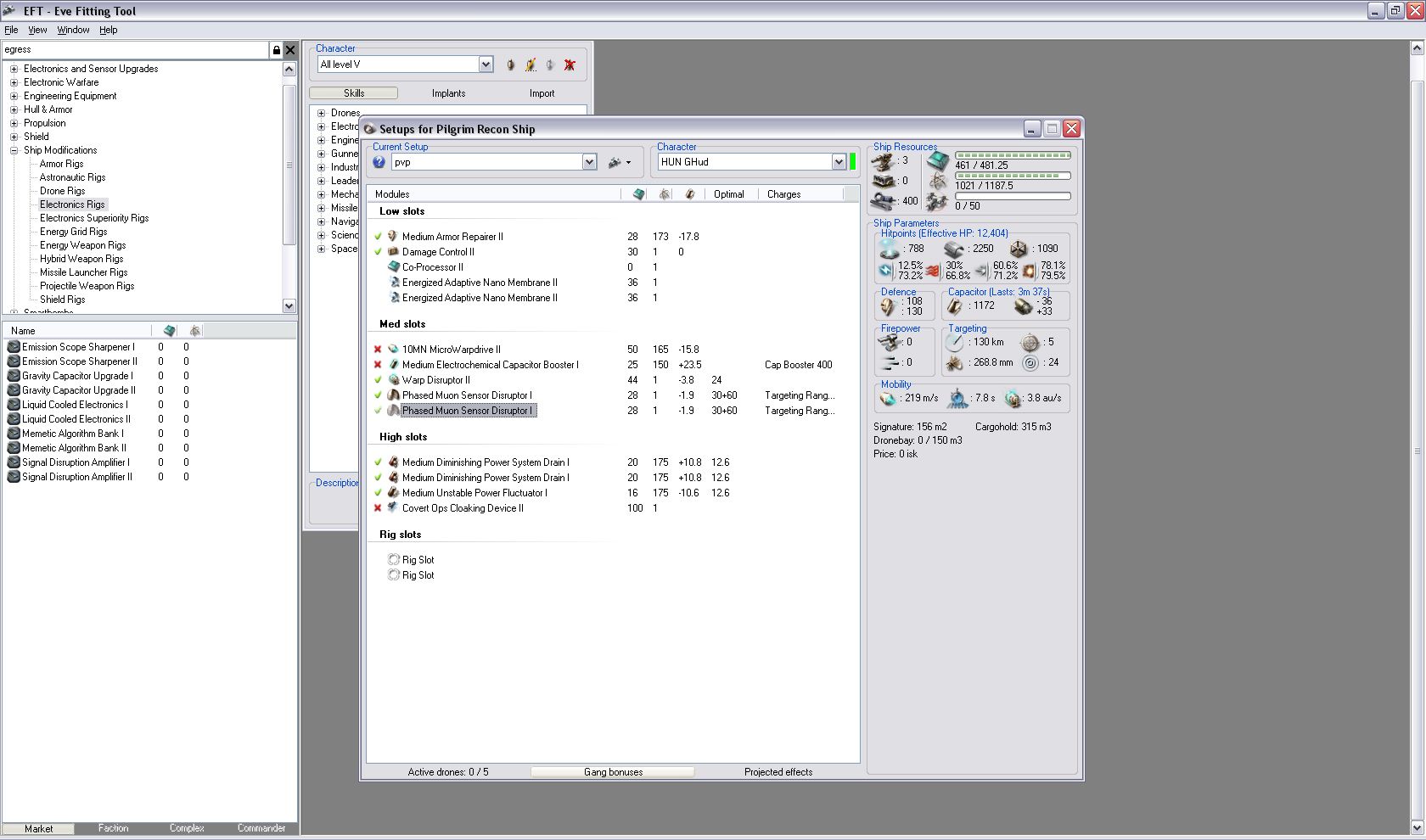Screen dimensions: 1426x840
Task: Switch to the Faction tab
Action: point(113,829)
